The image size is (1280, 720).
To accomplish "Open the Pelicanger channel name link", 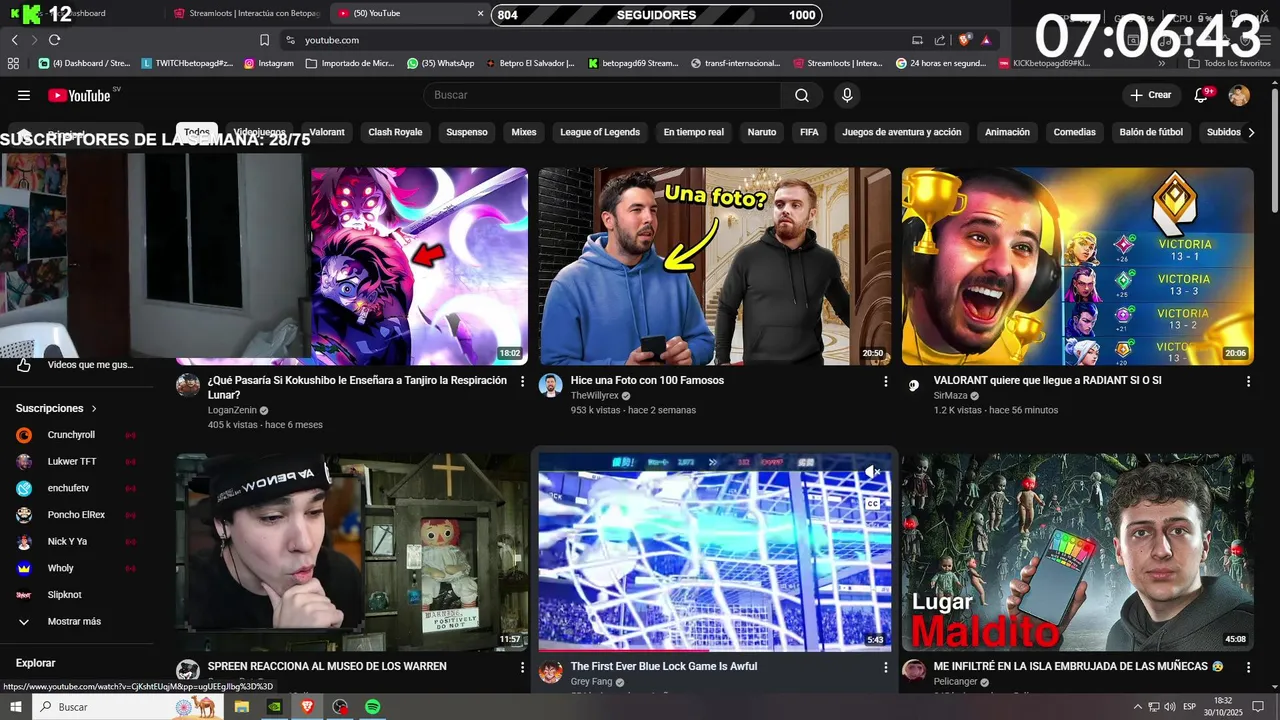I will 956,682.
